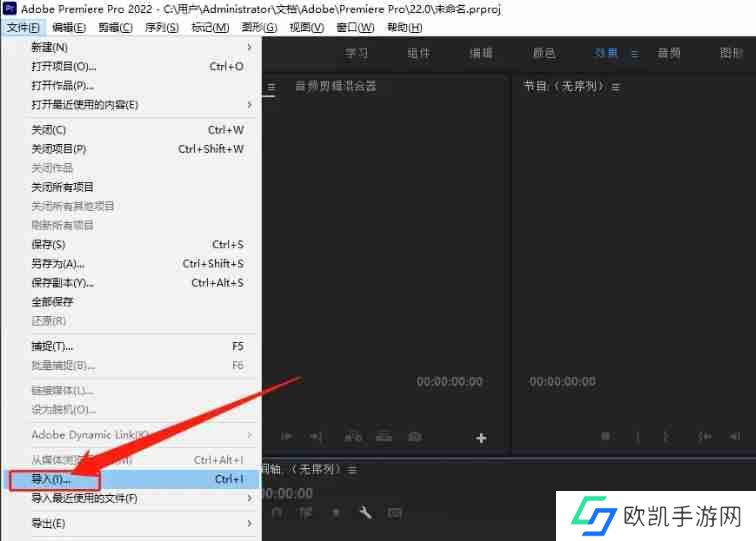Expand the 新建(N) submenu
Image resolution: width=756 pixels, height=541 pixels.
pos(249,47)
